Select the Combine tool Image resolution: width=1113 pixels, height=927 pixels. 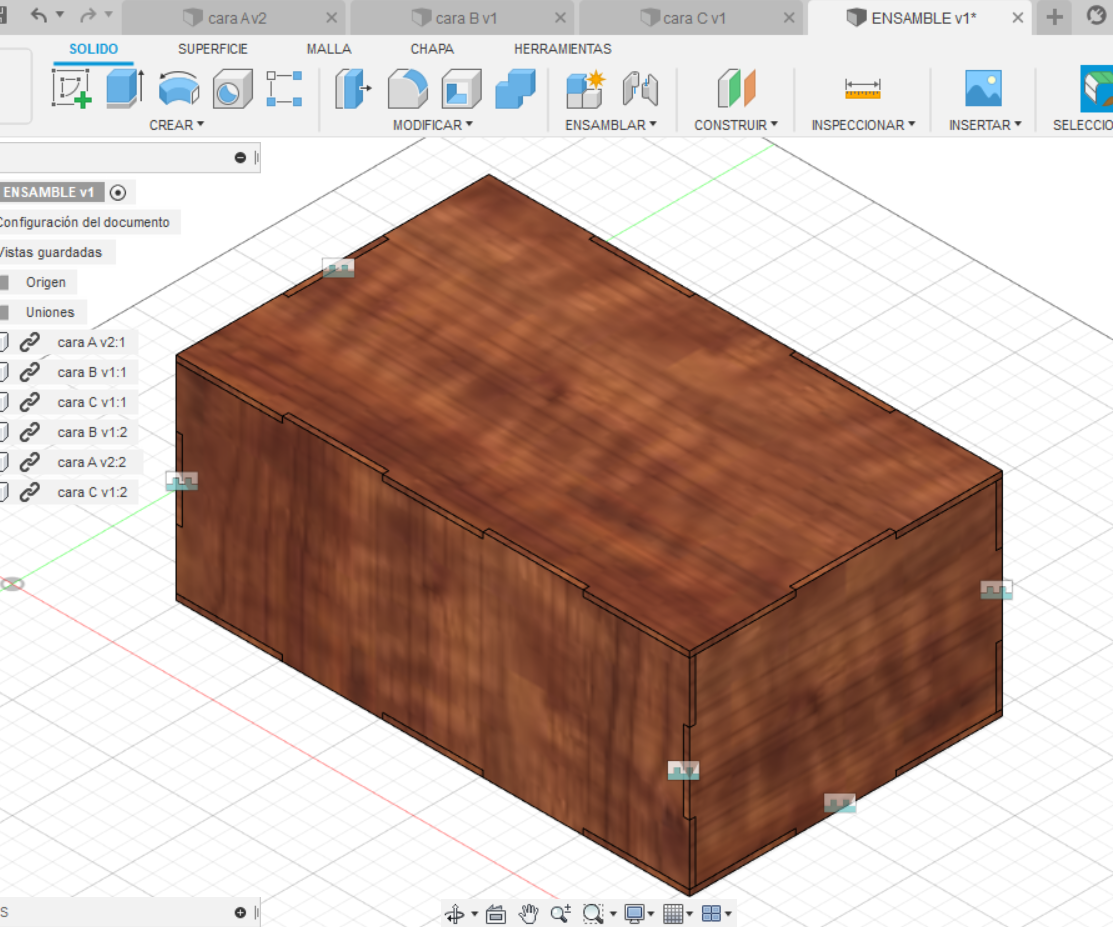tap(515, 89)
